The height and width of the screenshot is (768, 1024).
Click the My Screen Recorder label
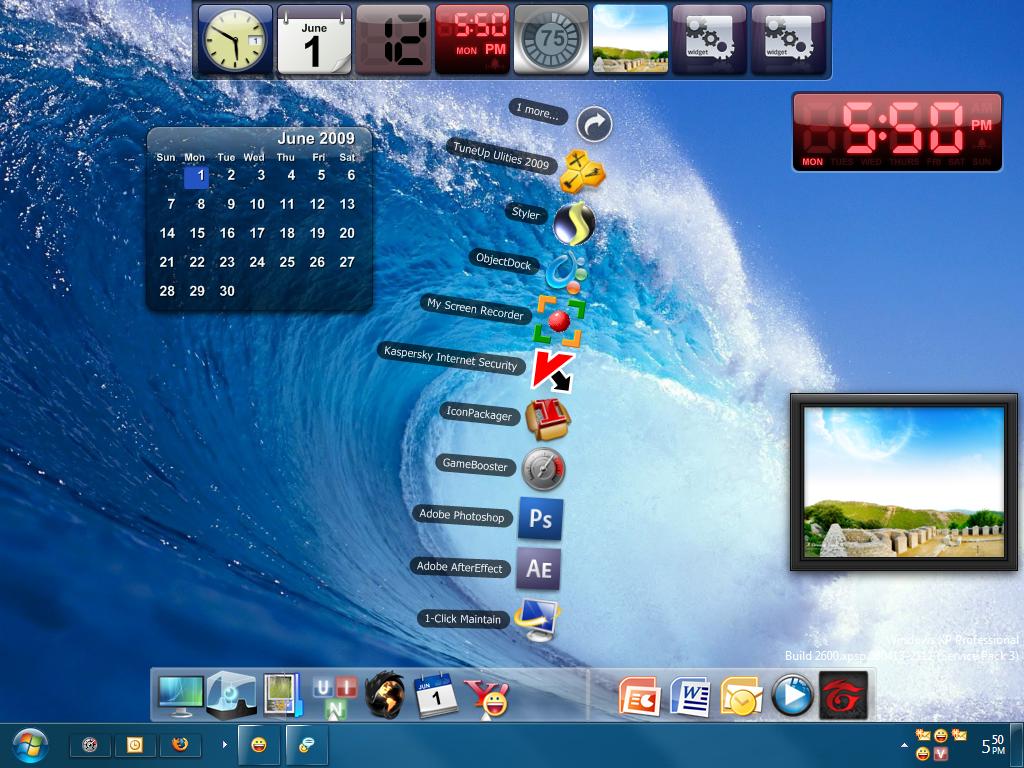click(475, 308)
